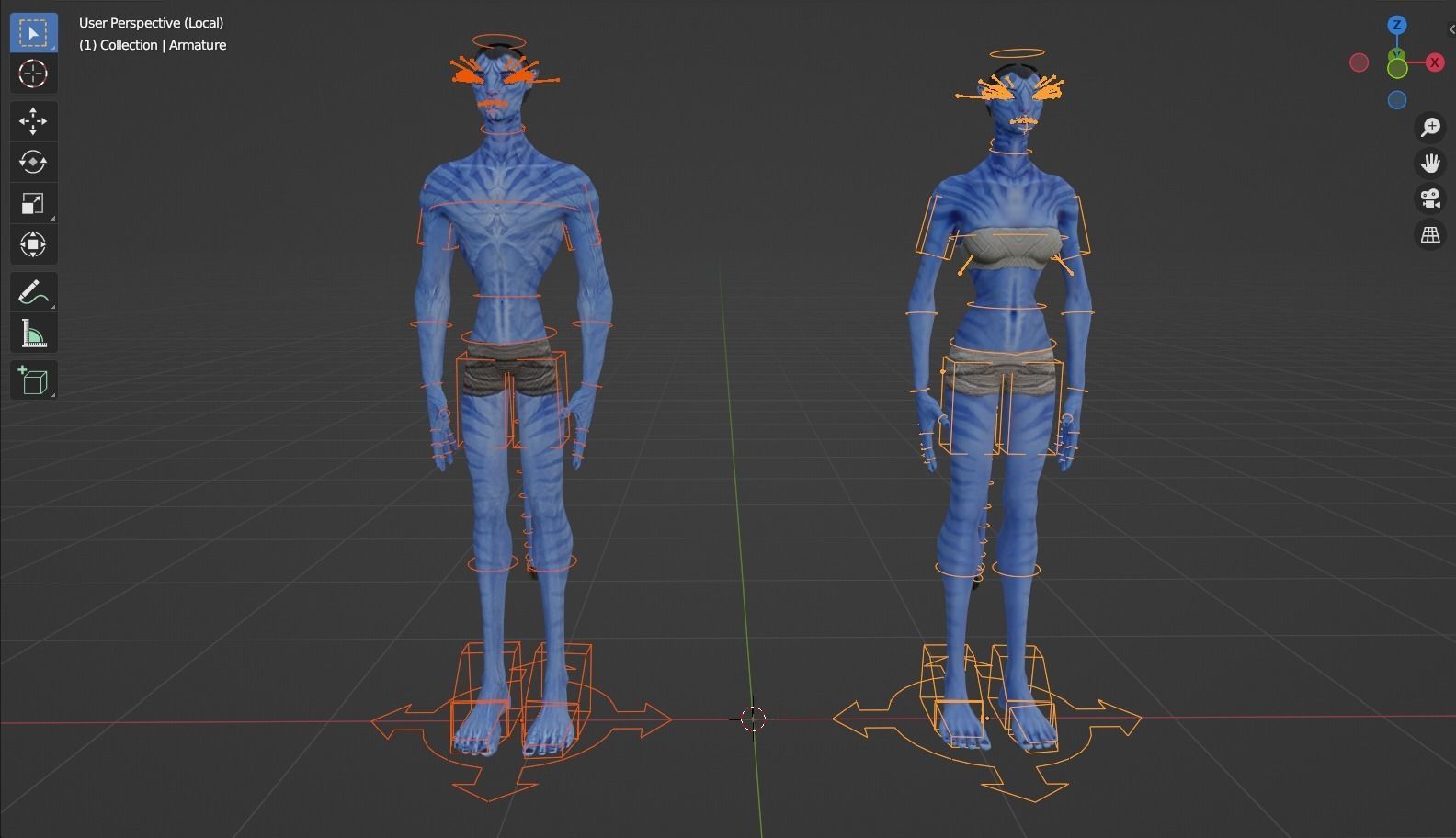The image size is (1456, 838).
Task: Click the Pan view hand icon
Action: 1430,163
